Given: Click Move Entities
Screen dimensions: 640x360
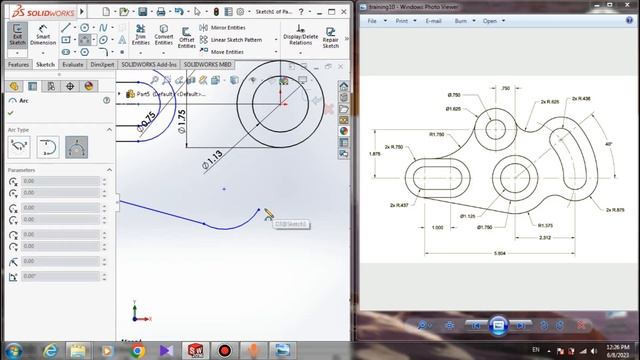Looking at the screenshot, I should [x=222, y=52].
